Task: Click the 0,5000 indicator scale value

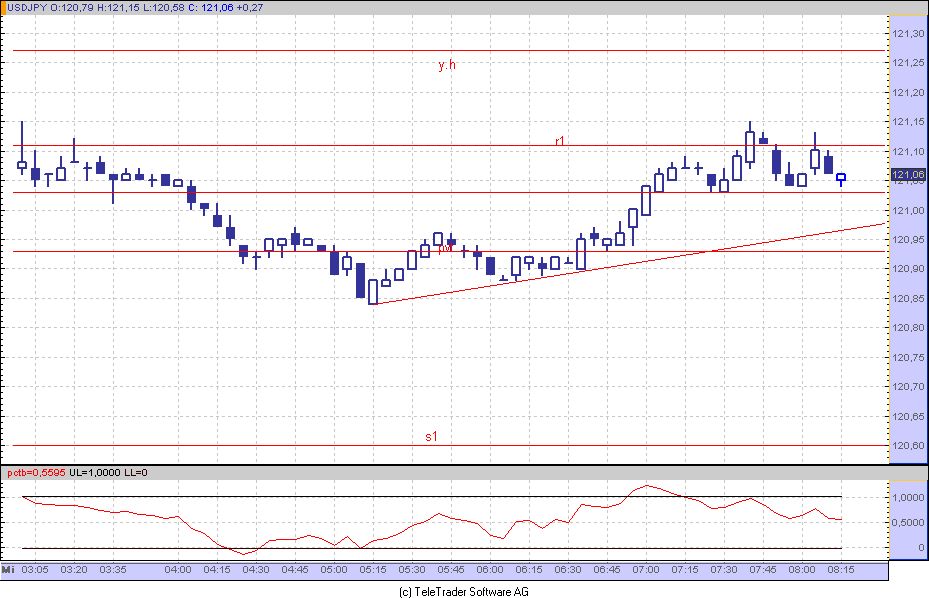Action: [908, 522]
